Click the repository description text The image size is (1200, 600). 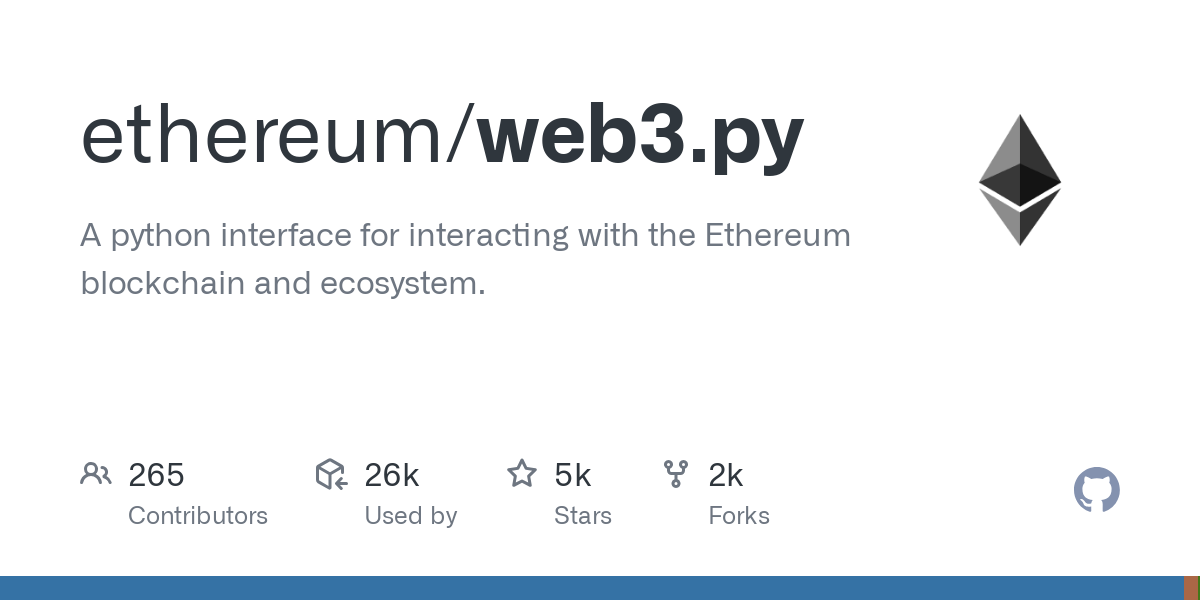[465, 260]
